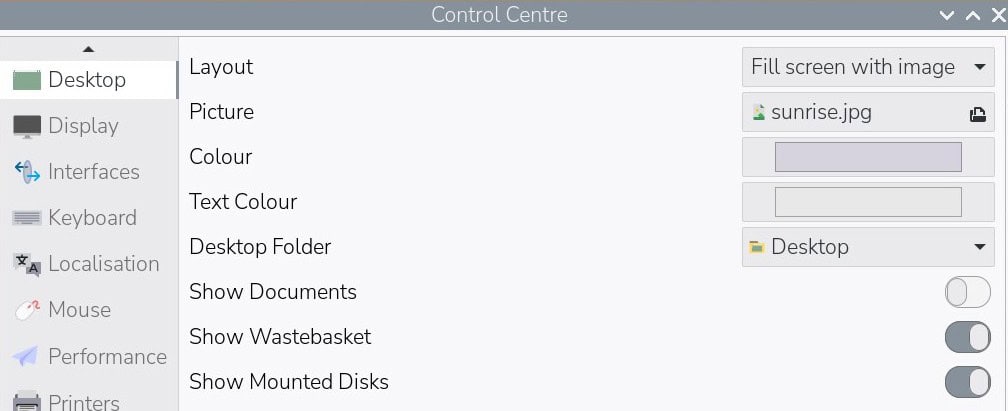This screenshot has width=1008, height=411.
Task: Click the Mouse icon in sidebar
Action: click(x=27, y=310)
